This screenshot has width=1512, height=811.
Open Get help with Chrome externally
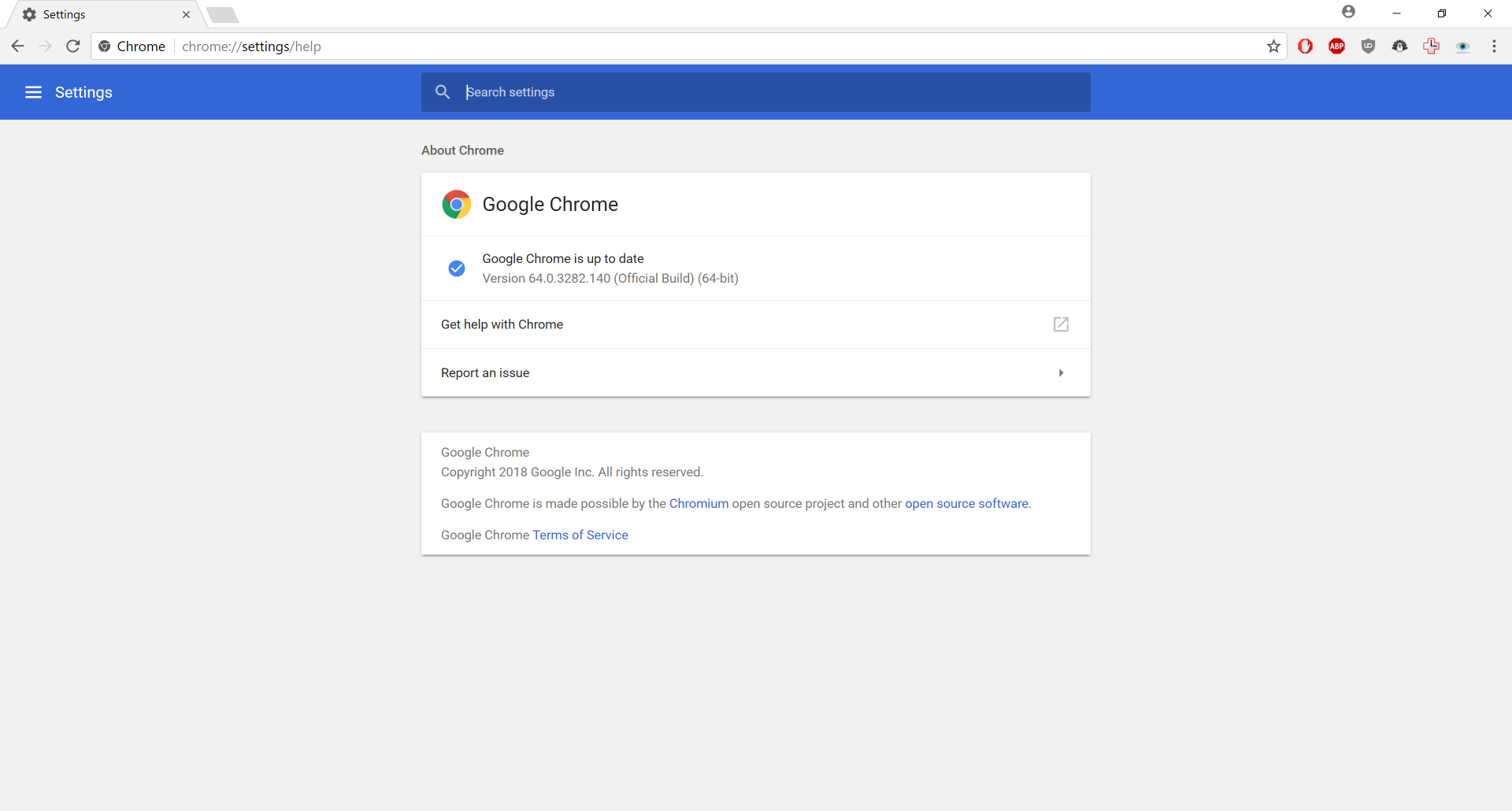coord(1061,324)
